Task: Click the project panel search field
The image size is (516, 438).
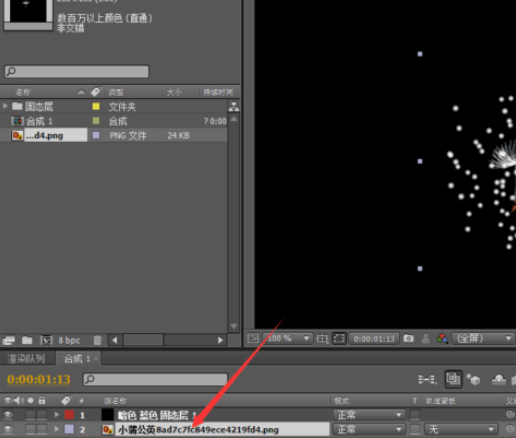Action: click(77, 71)
